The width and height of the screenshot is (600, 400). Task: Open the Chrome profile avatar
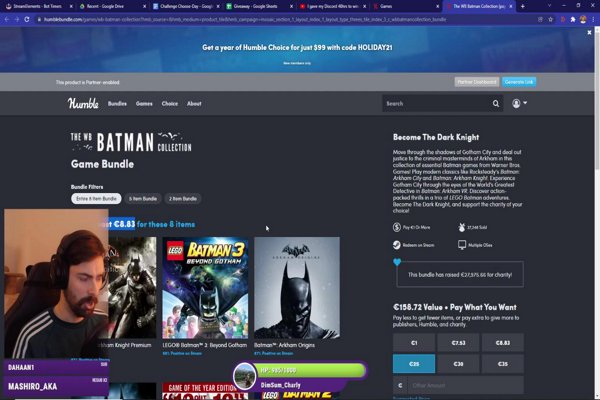pos(583,19)
